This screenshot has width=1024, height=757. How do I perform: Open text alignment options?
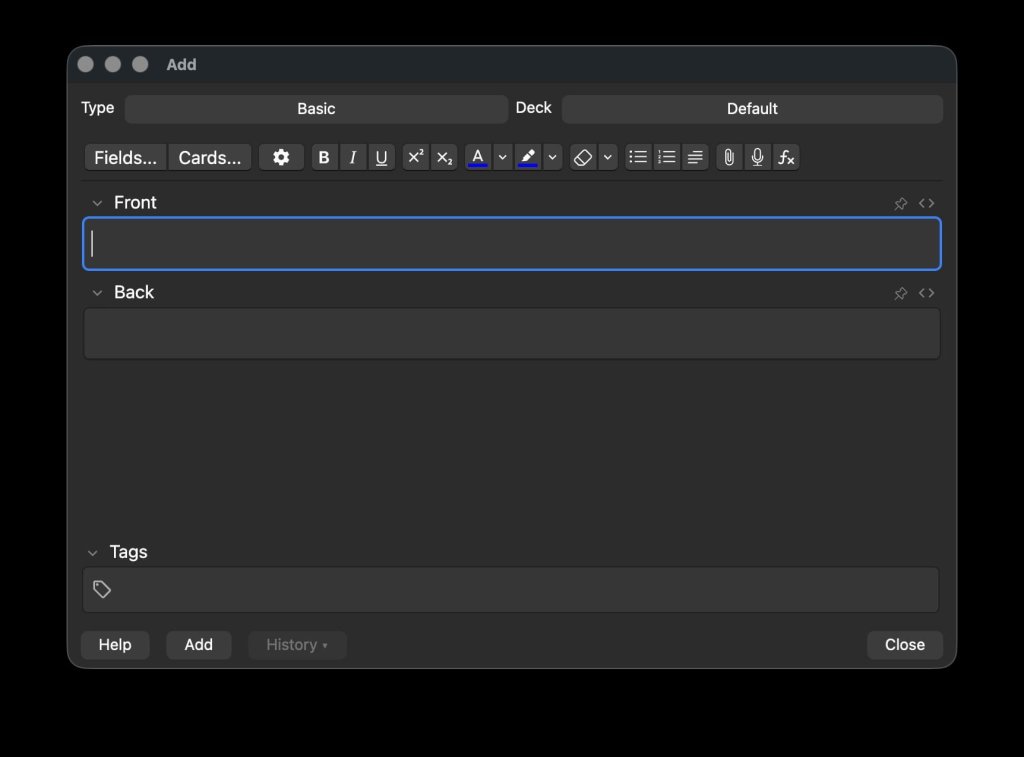click(x=696, y=157)
